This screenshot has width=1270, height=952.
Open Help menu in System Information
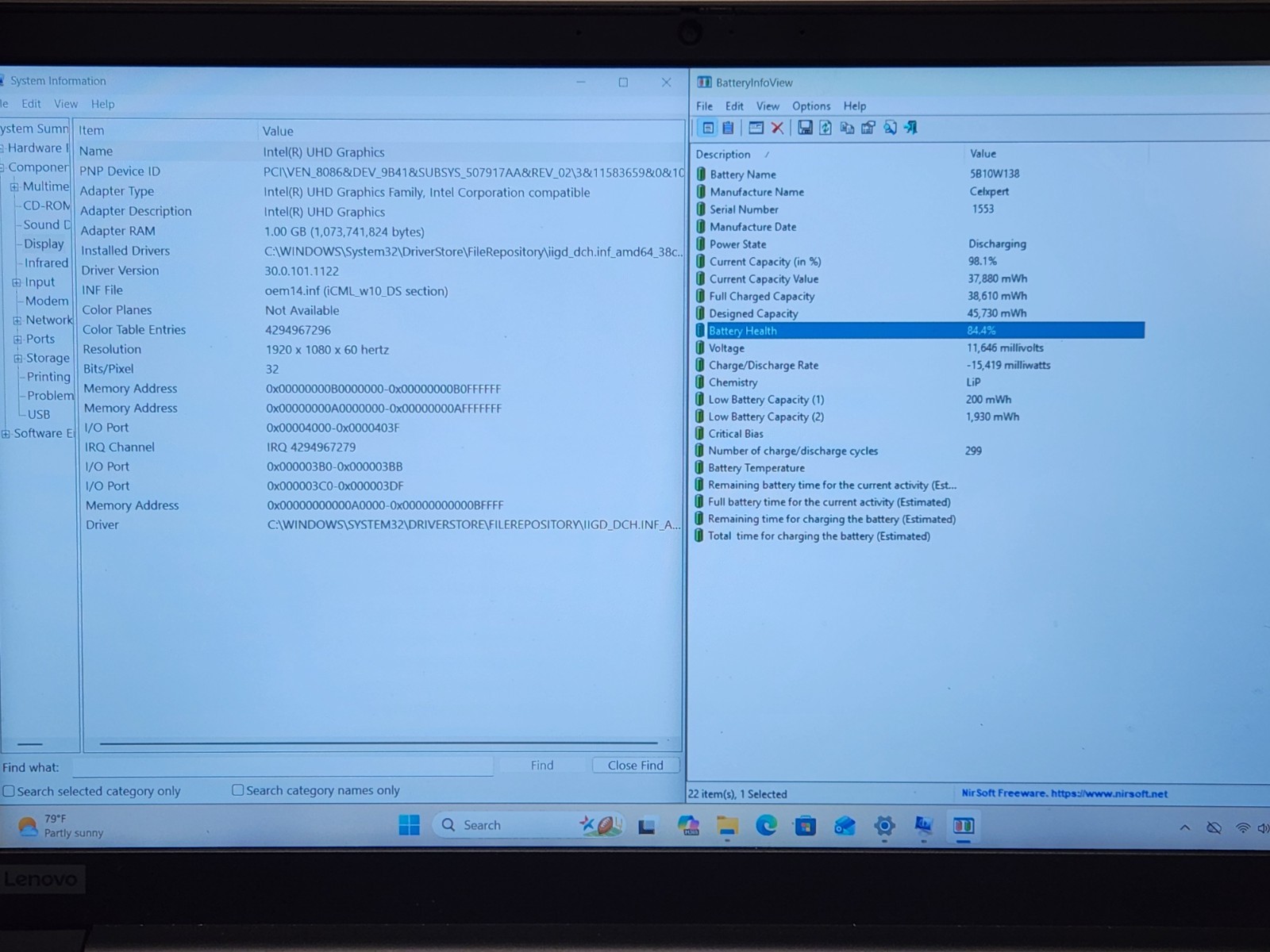pos(102,104)
